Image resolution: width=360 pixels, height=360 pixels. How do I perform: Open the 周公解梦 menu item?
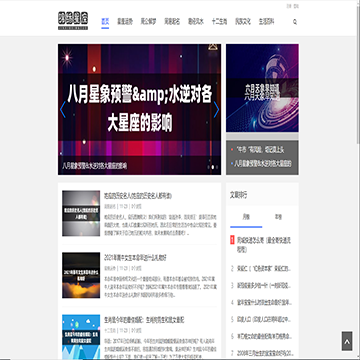tap(148, 22)
